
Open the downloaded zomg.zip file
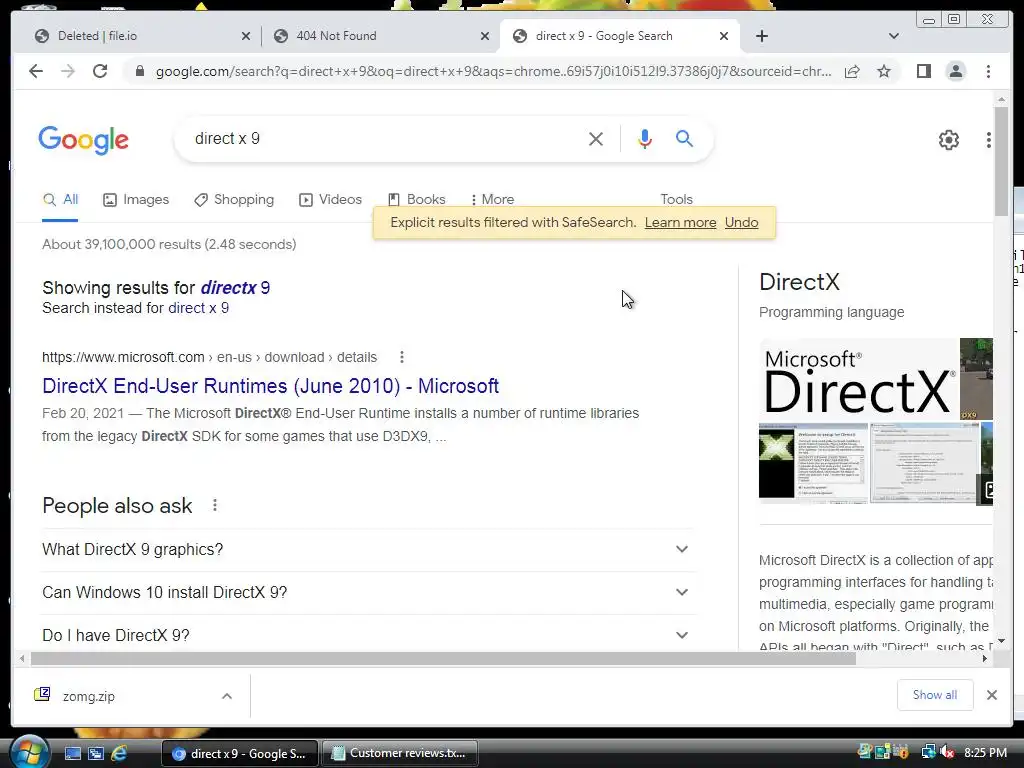tap(89, 696)
